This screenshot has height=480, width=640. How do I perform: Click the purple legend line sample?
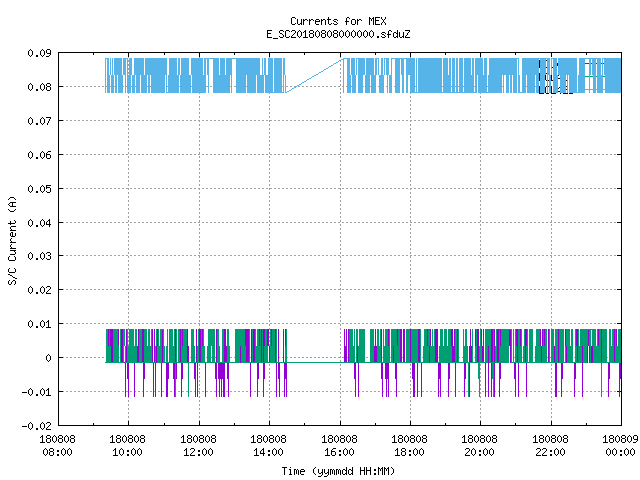point(595,63)
